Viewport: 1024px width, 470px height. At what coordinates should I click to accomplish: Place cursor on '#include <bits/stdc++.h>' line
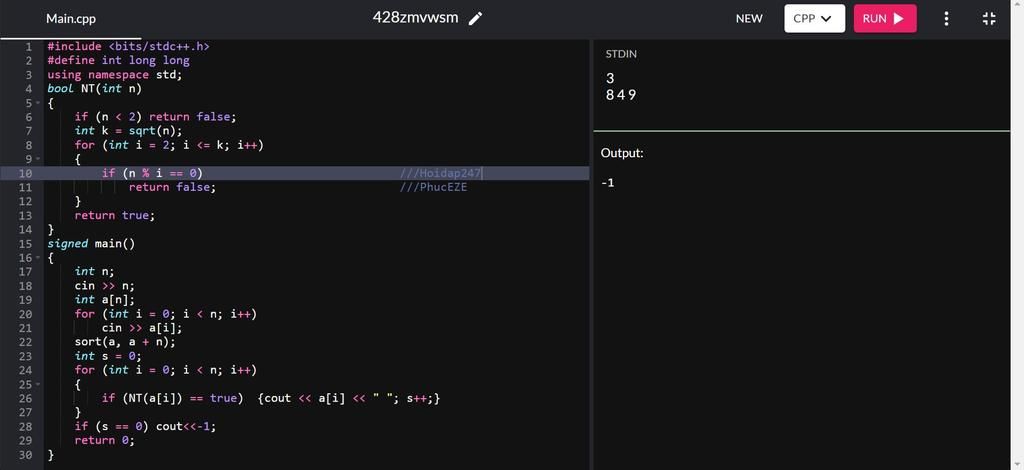128,46
